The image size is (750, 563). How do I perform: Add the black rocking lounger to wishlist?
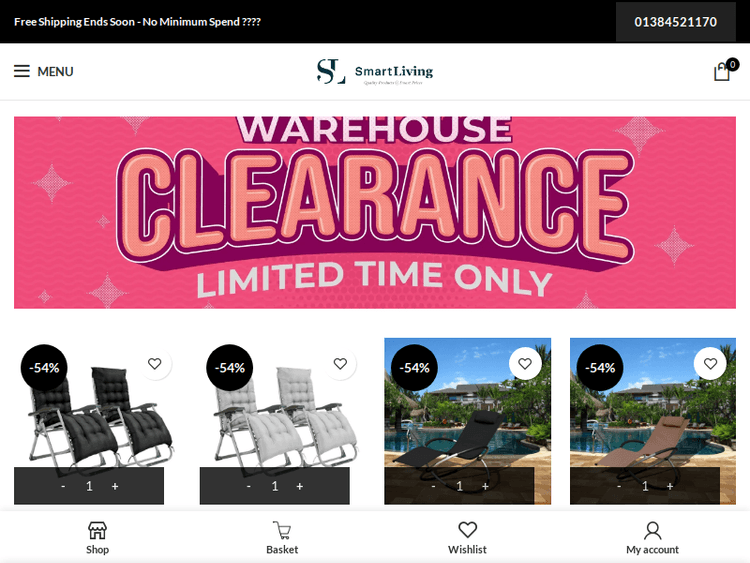525,364
